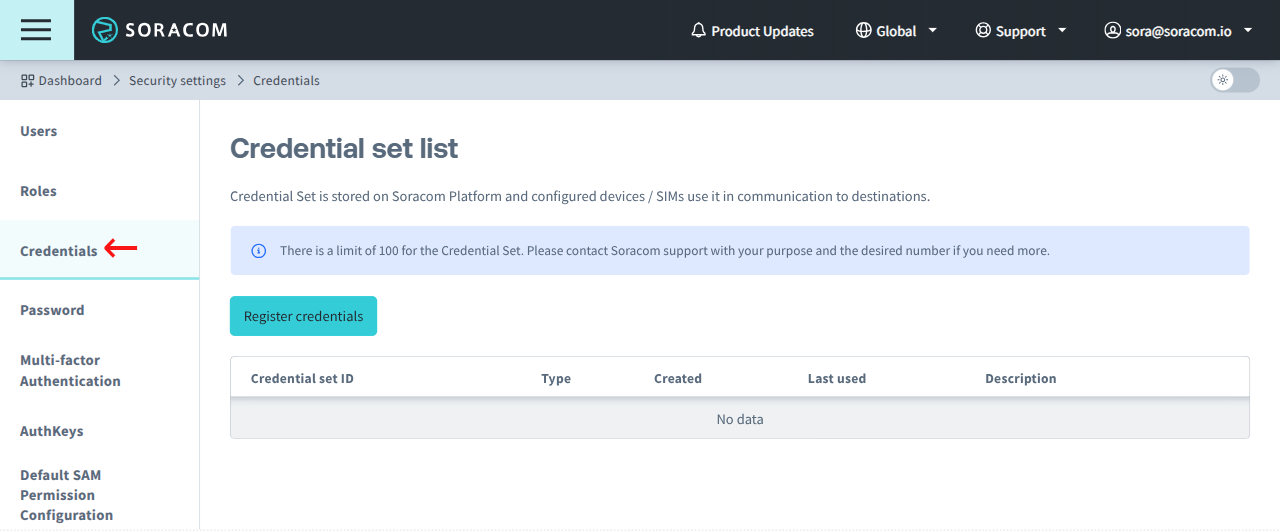The height and width of the screenshot is (531, 1280).
Task: Open the Password sidebar item
Action: point(52,310)
